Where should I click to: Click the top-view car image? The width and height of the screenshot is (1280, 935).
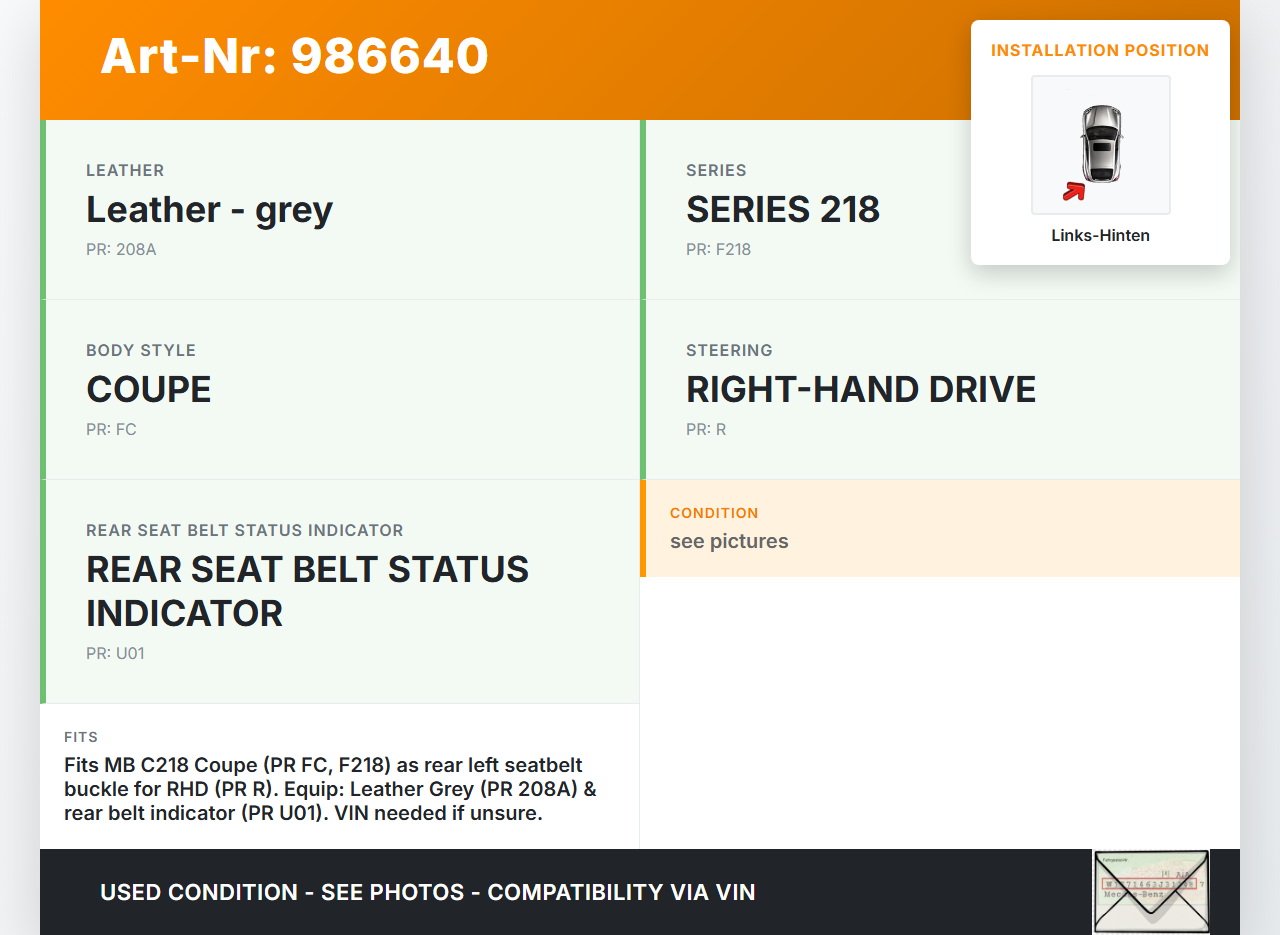1101,144
